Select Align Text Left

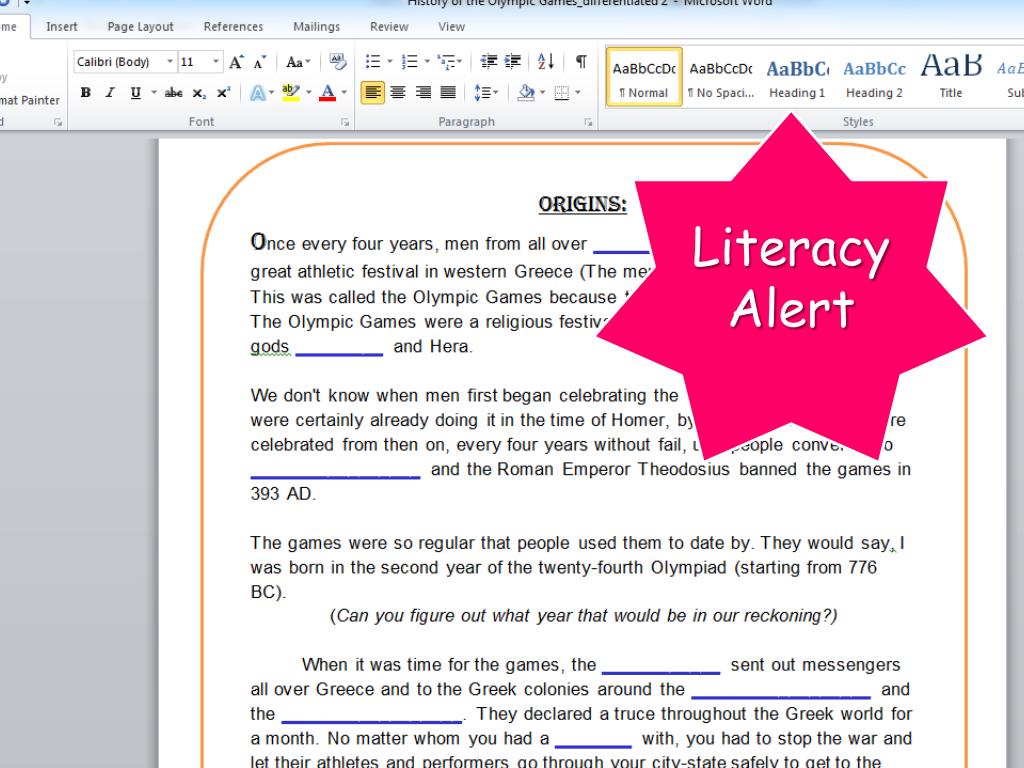pos(372,93)
